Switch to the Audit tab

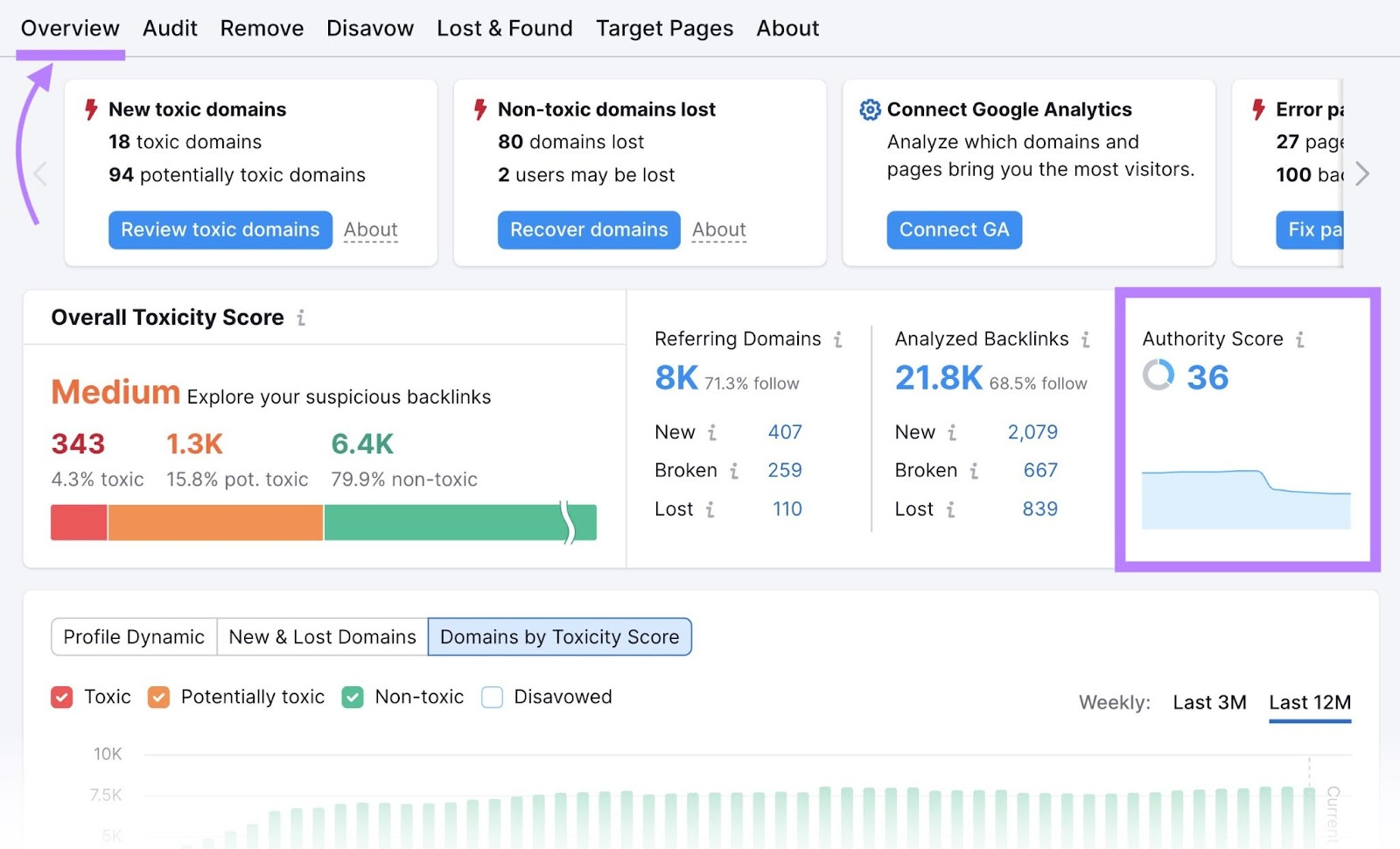click(x=170, y=28)
